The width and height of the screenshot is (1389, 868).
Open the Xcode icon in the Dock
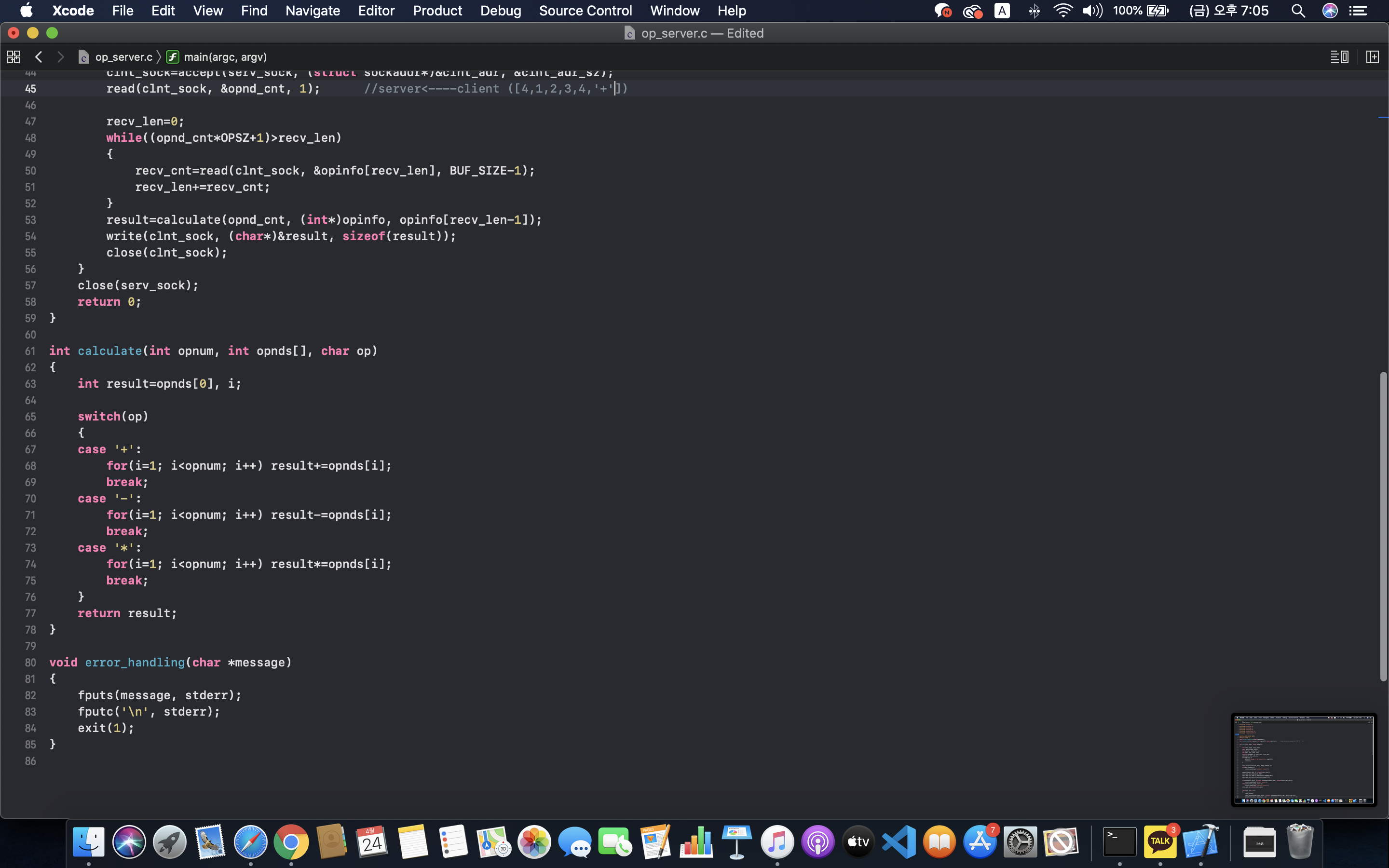point(1201,842)
